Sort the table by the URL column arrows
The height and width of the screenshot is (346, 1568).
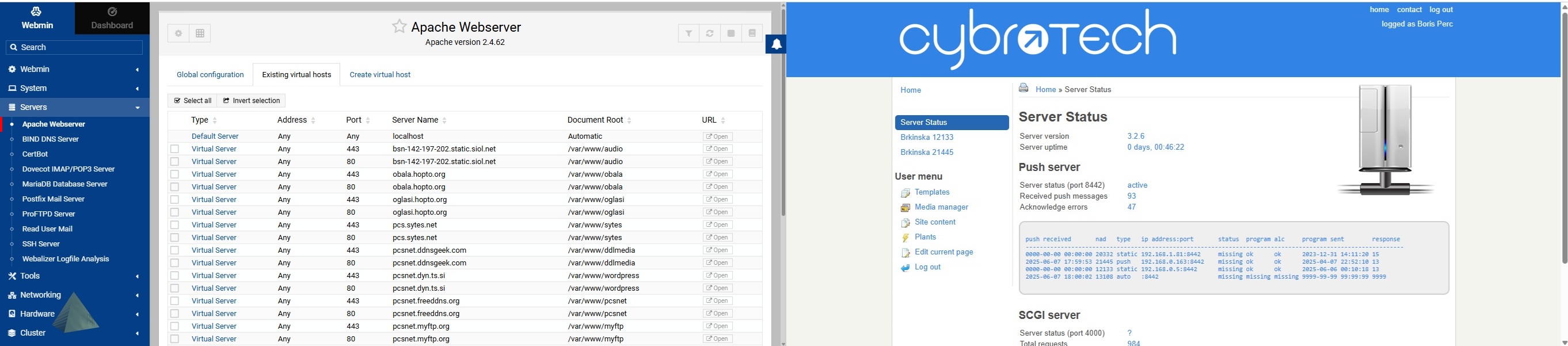[723, 121]
